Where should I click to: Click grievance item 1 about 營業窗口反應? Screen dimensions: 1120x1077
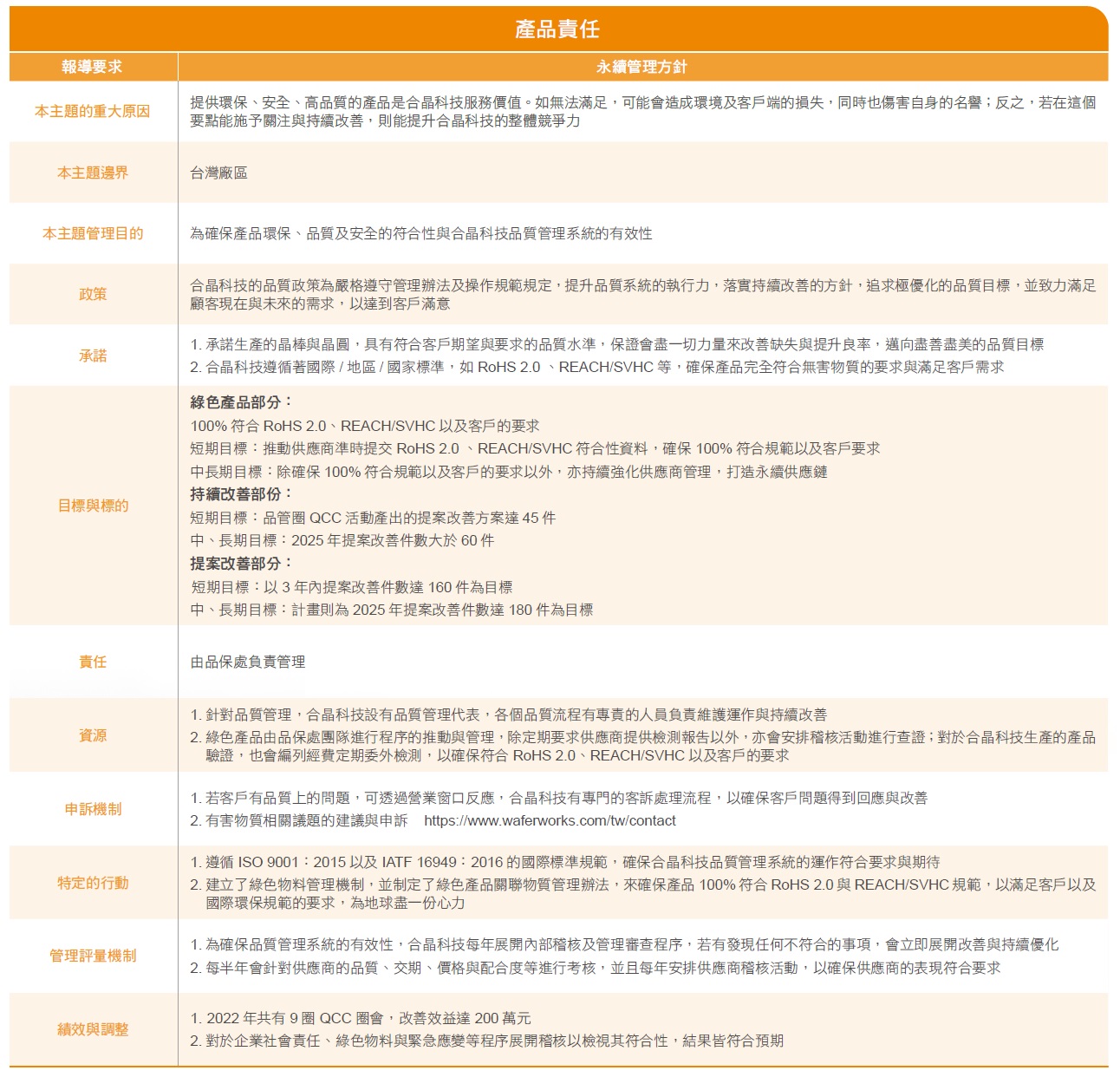coord(559,798)
